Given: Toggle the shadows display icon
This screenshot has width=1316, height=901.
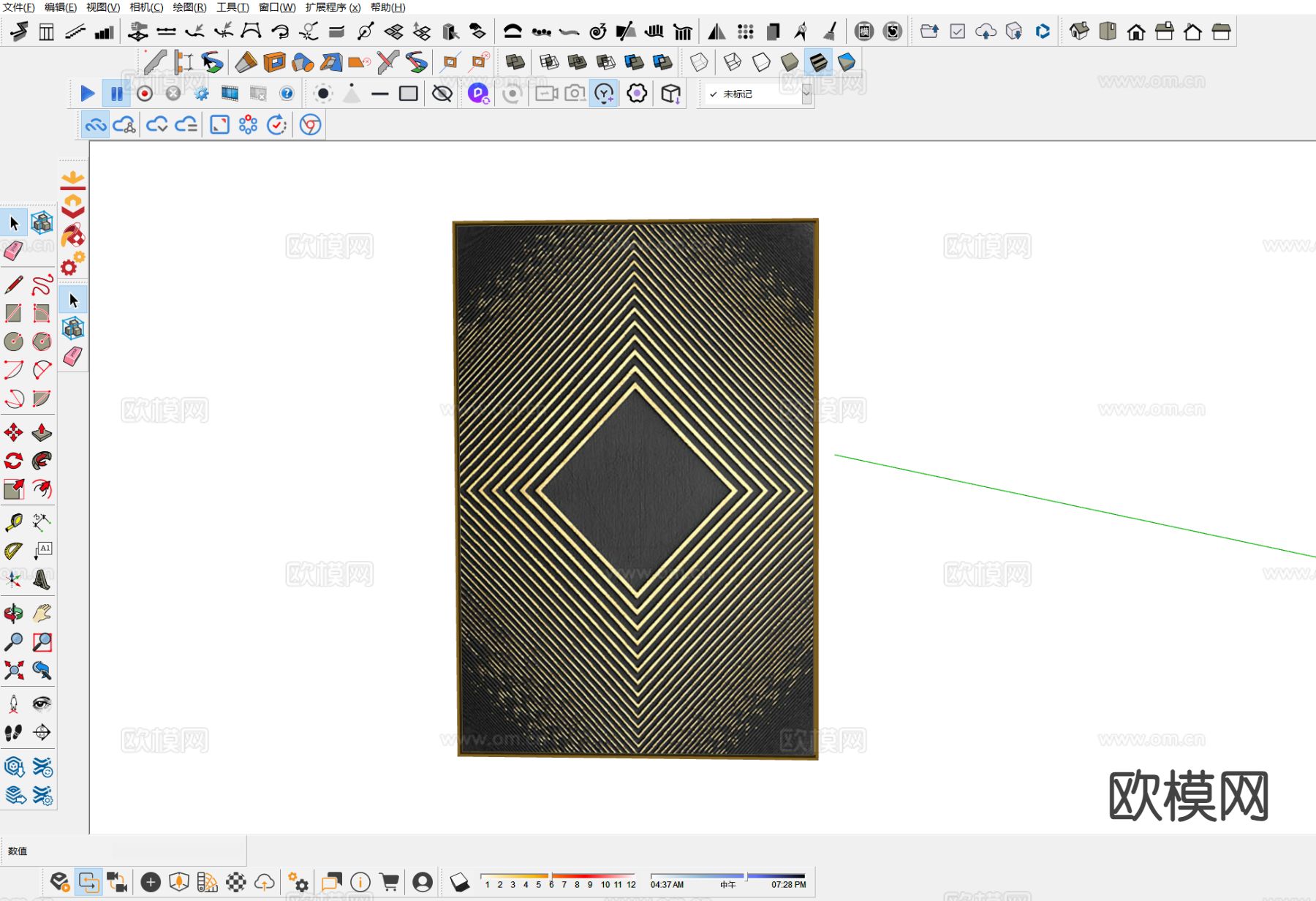Looking at the screenshot, I should [x=460, y=882].
